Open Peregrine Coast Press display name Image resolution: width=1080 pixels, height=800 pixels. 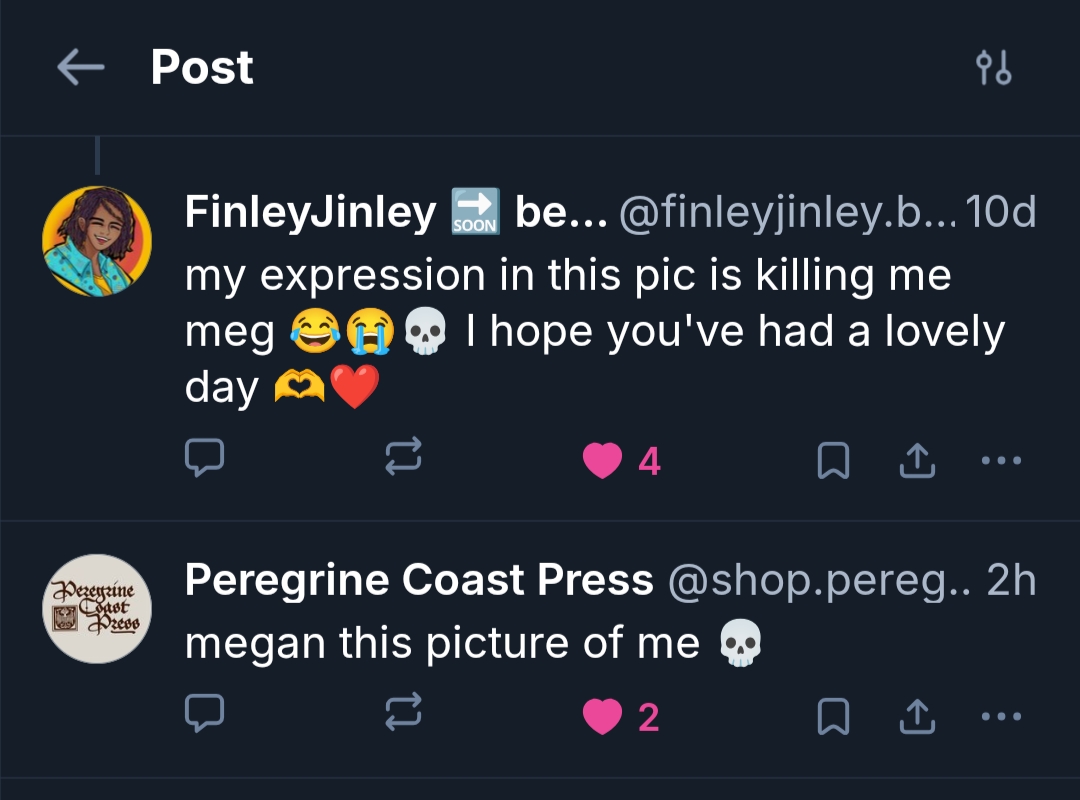point(419,581)
